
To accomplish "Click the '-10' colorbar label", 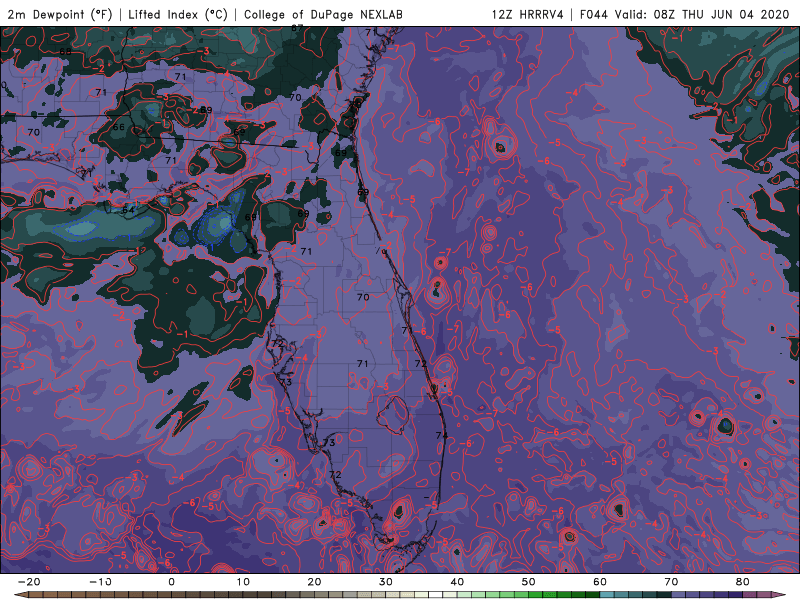I will pyautogui.click(x=101, y=582).
